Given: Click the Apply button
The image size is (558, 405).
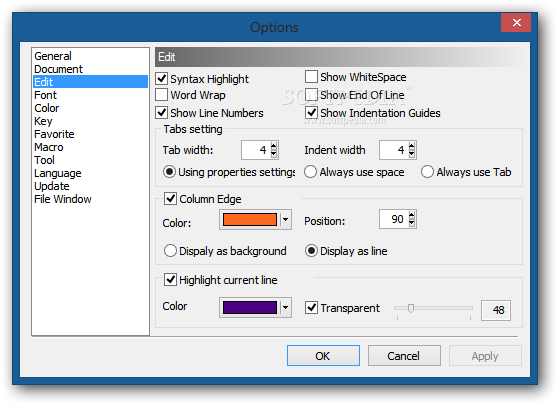Looking at the screenshot, I should click(x=485, y=355).
